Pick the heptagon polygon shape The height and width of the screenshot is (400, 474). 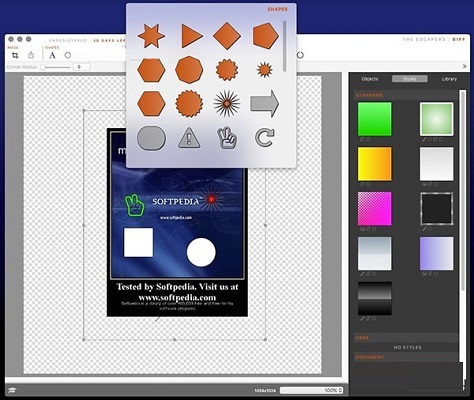(x=189, y=70)
